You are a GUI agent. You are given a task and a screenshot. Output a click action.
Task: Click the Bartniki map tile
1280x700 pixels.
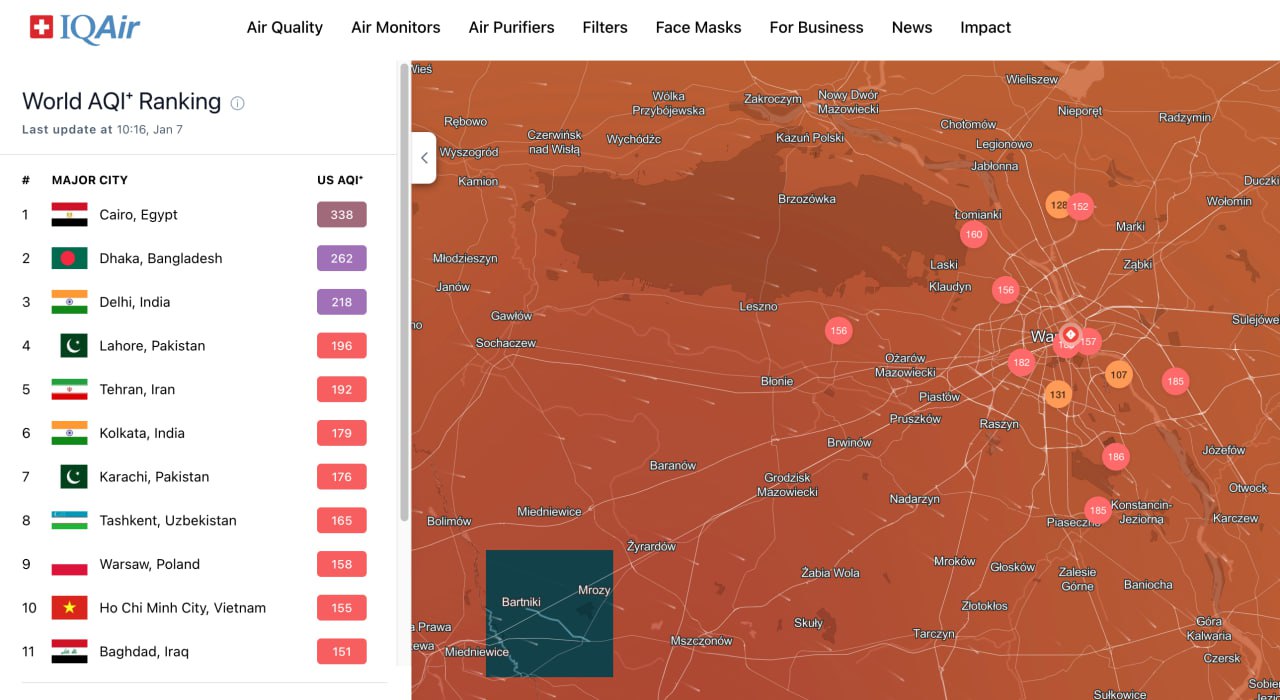click(x=549, y=613)
